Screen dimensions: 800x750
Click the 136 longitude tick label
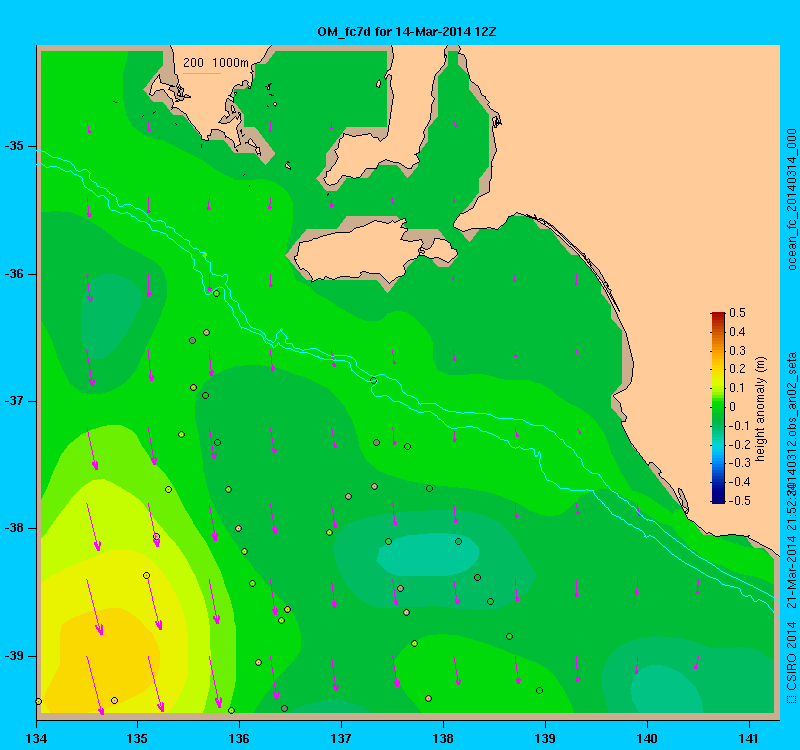pyautogui.click(x=239, y=738)
